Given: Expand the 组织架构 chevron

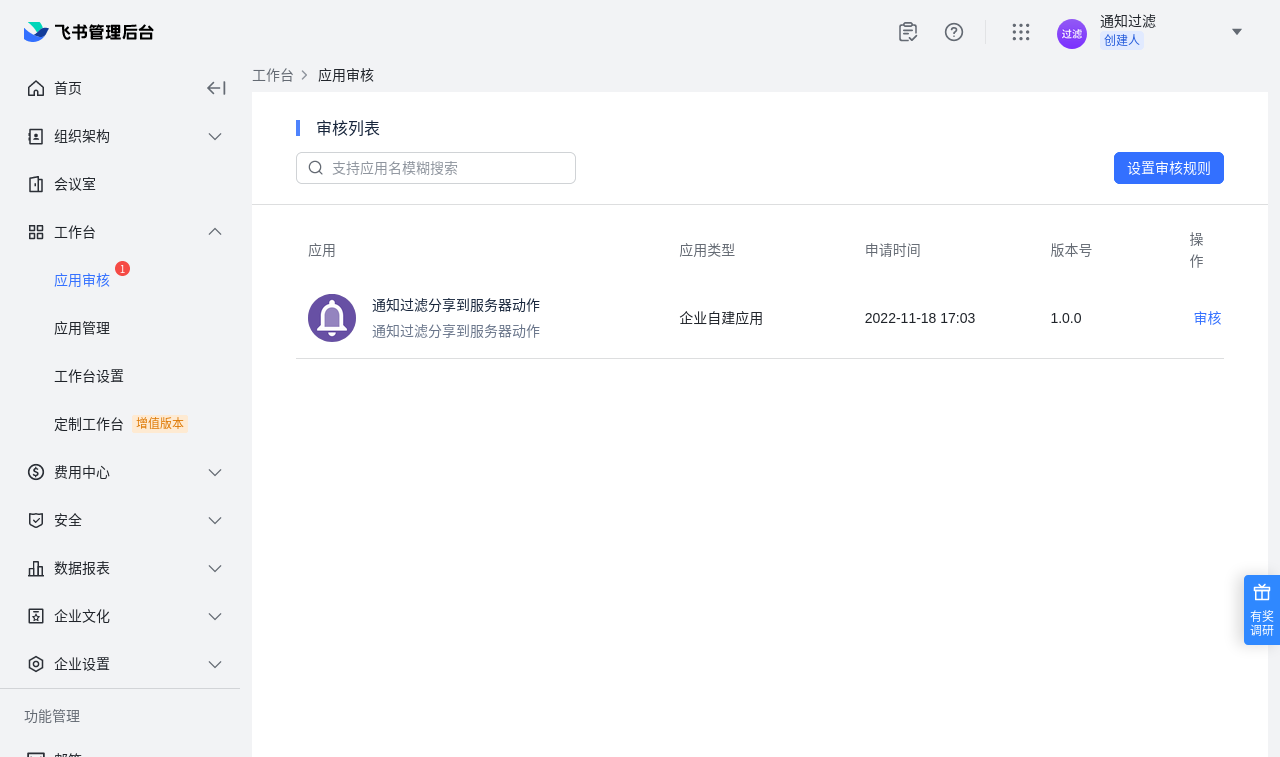Looking at the screenshot, I should click(x=215, y=136).
